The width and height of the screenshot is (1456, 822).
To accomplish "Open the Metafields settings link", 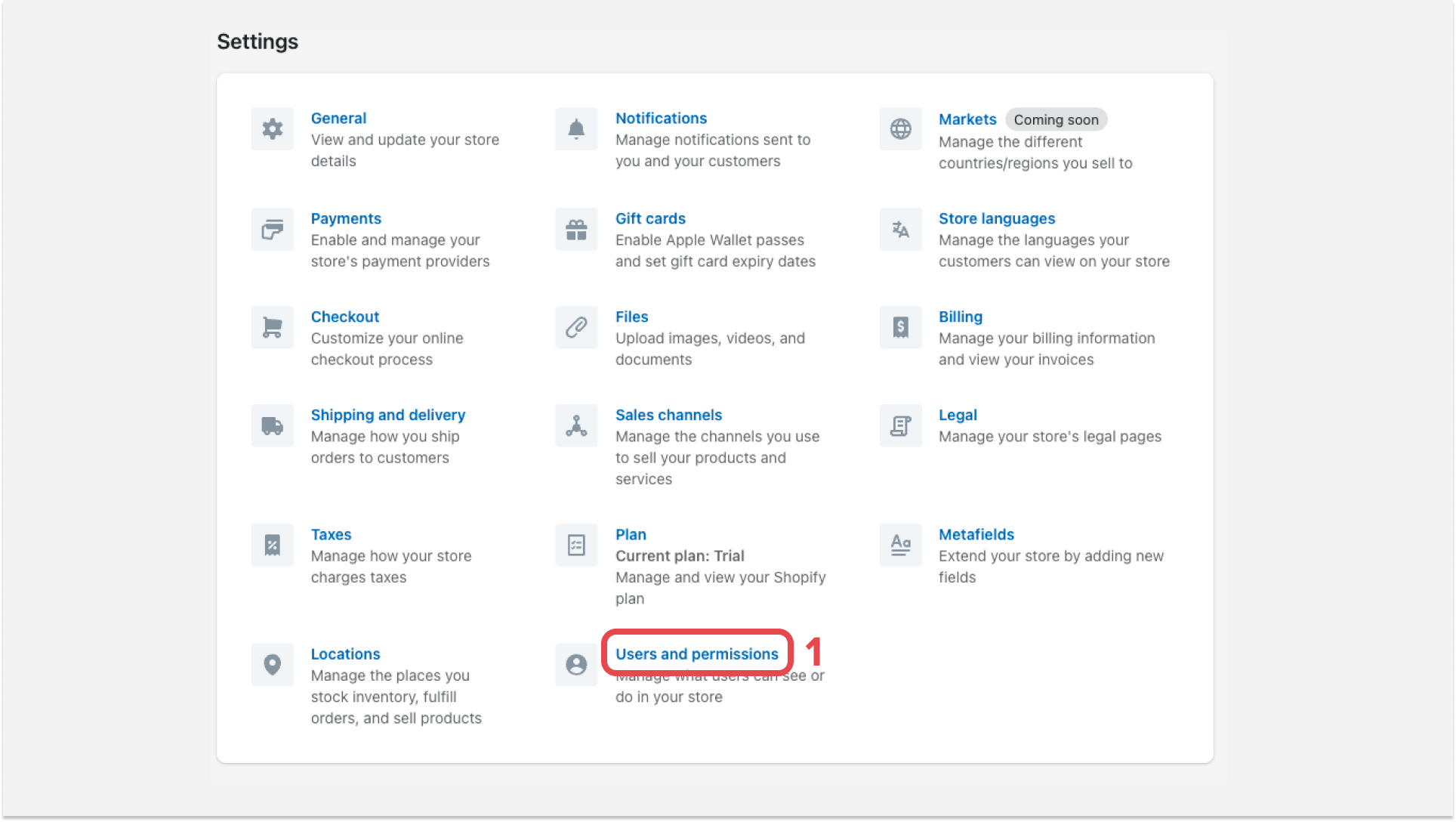I will pyautogui.click(x=976, y=534).
